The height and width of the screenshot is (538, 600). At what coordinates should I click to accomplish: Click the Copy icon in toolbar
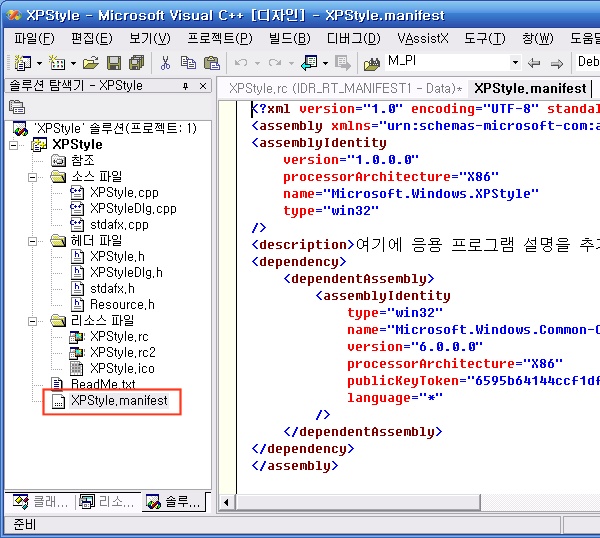tap(188, 63)
